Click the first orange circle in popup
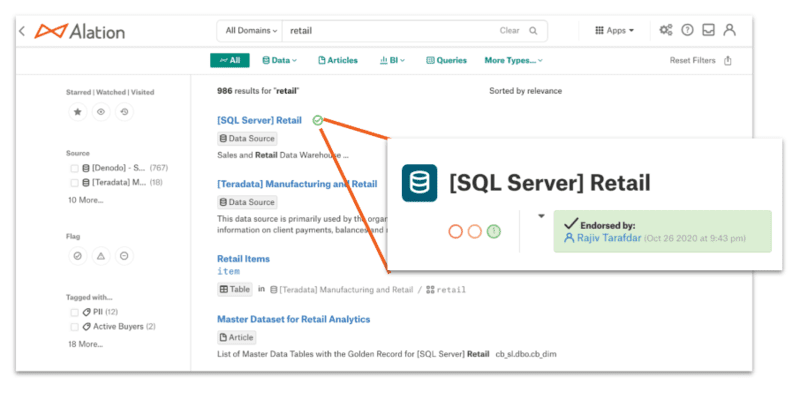The height and width of the screenshot is (399, 799). tap(456, 232)
